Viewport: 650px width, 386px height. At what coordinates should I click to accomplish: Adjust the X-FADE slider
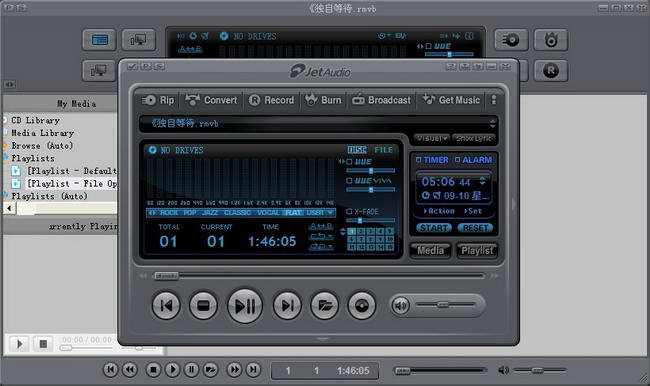371,221
